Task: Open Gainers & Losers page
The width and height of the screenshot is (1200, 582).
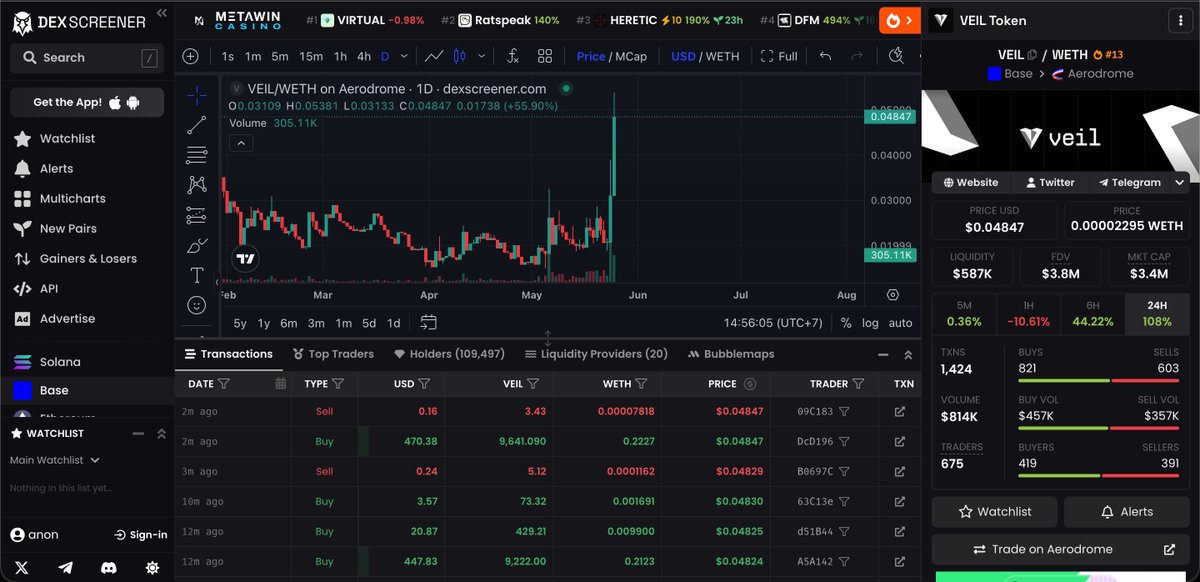Action: coord(88,258)
